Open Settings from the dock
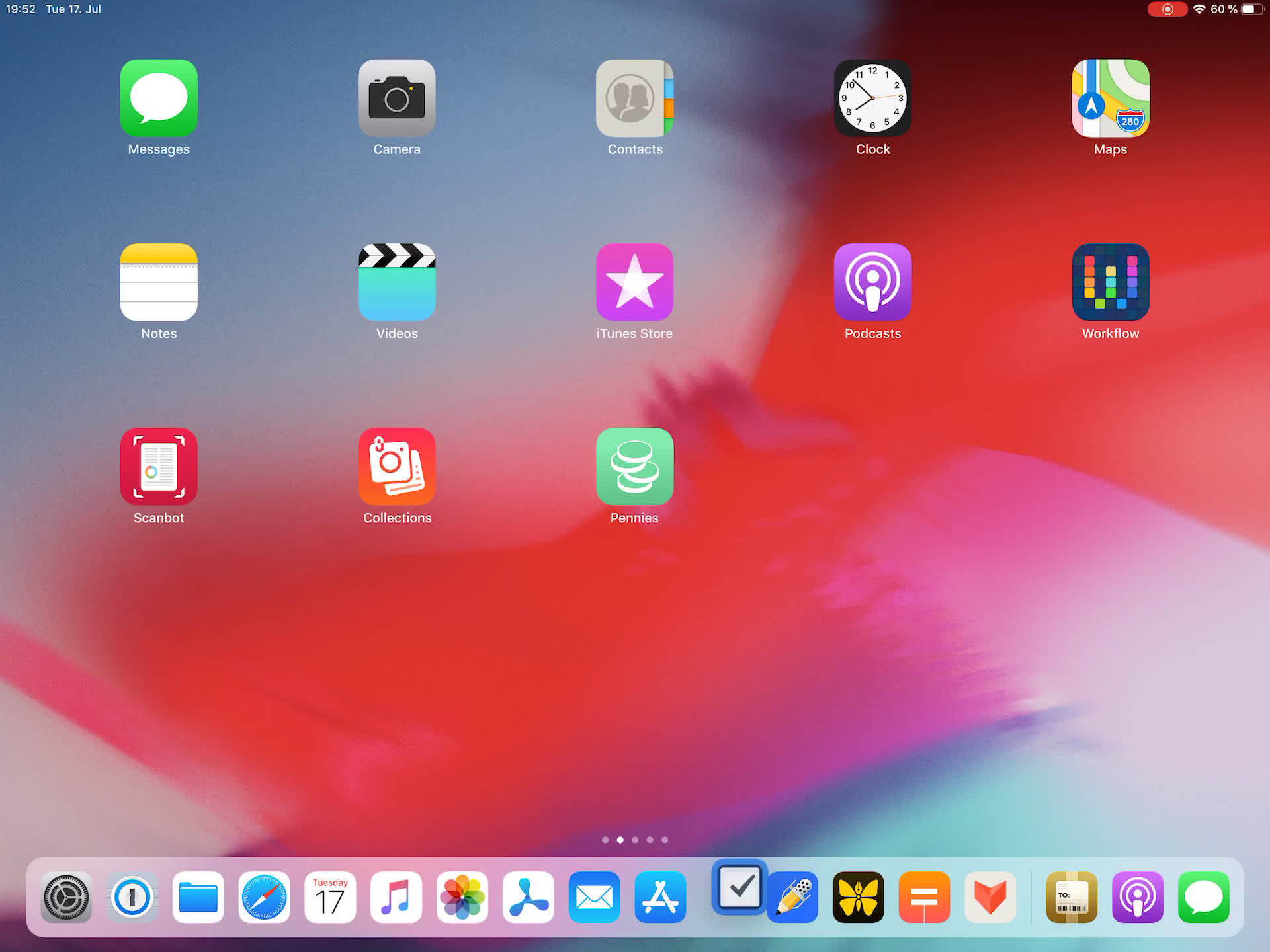Image resolution: width=1270 pixels, height=952 pixels. pyautogui.click(x=66, y=897)
